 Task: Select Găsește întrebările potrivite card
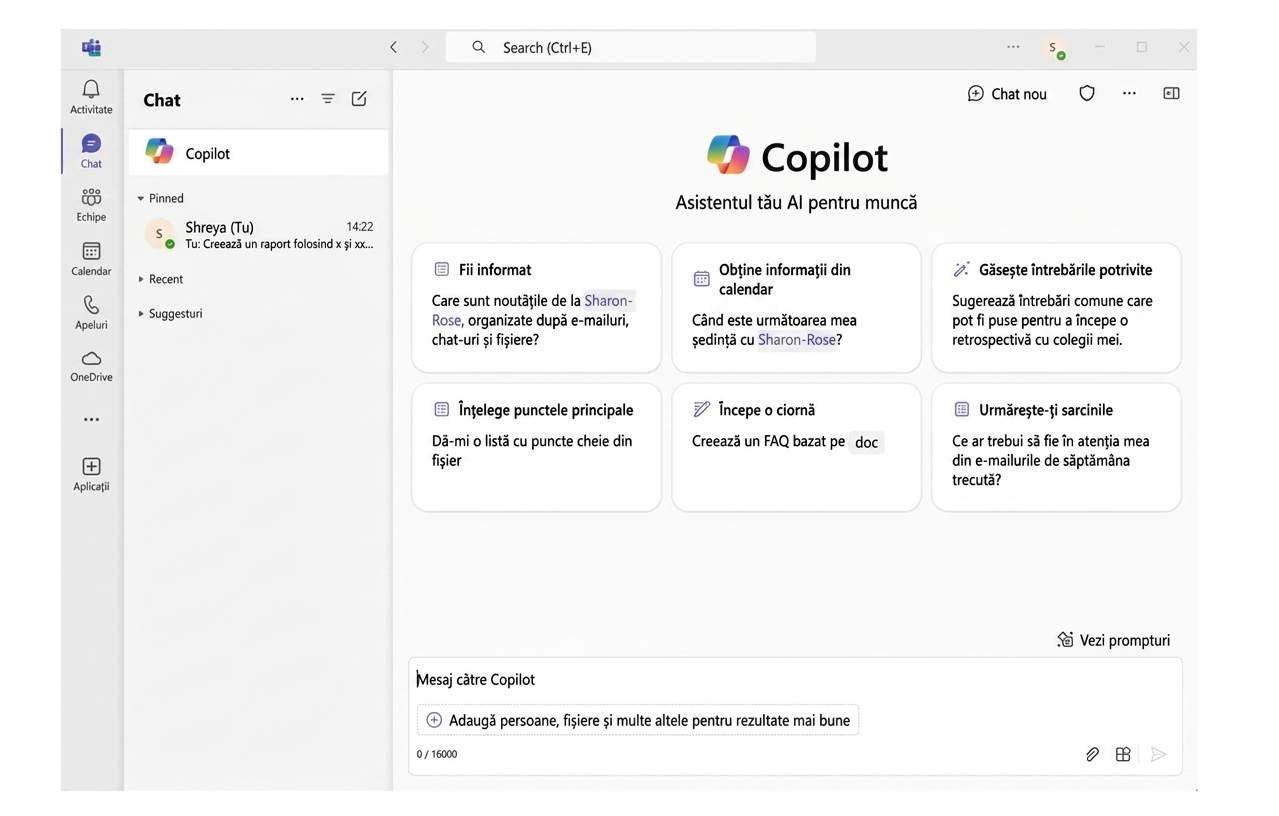click(1056, 307)
